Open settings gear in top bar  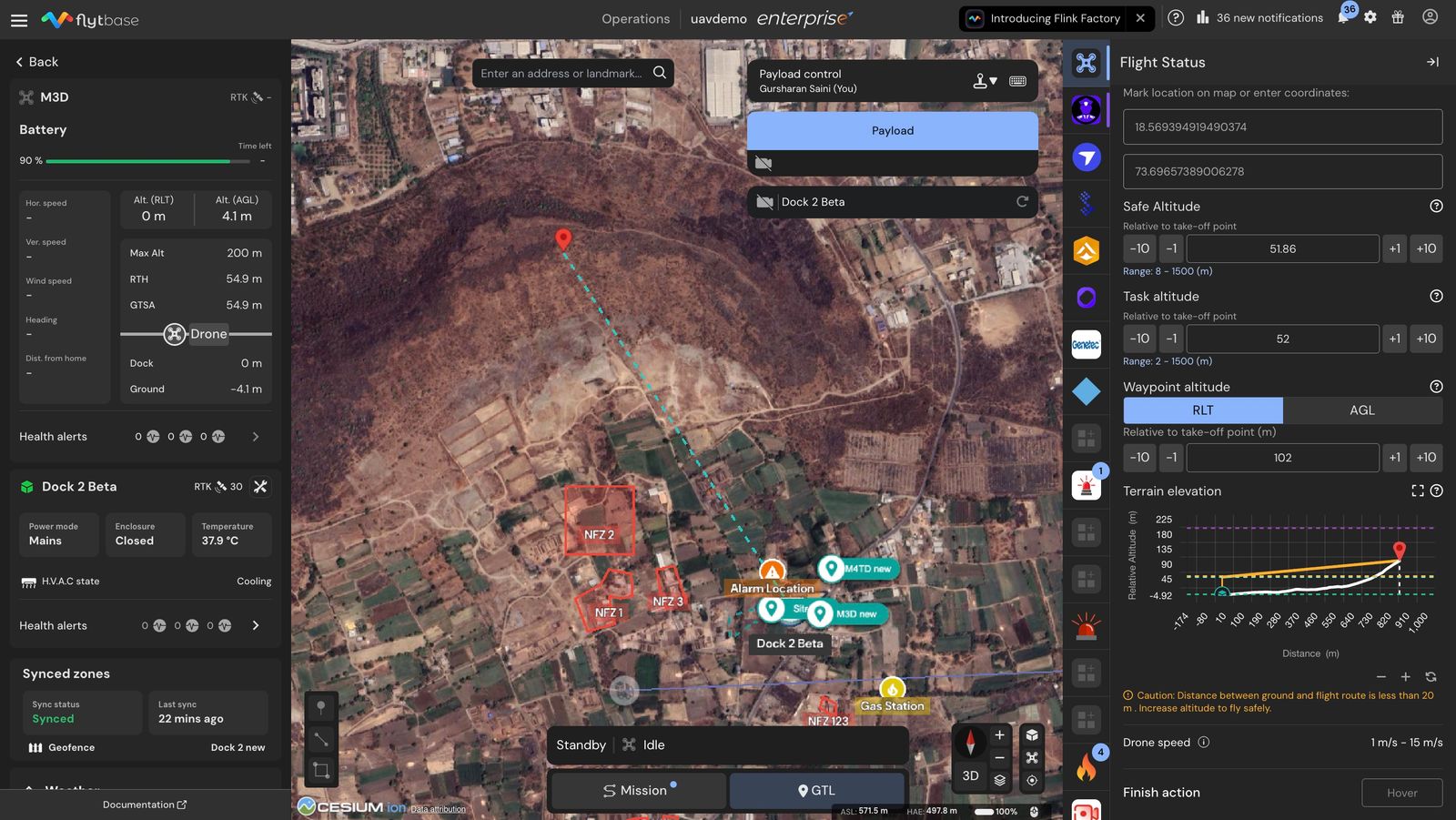click(x=1370, y=17)
